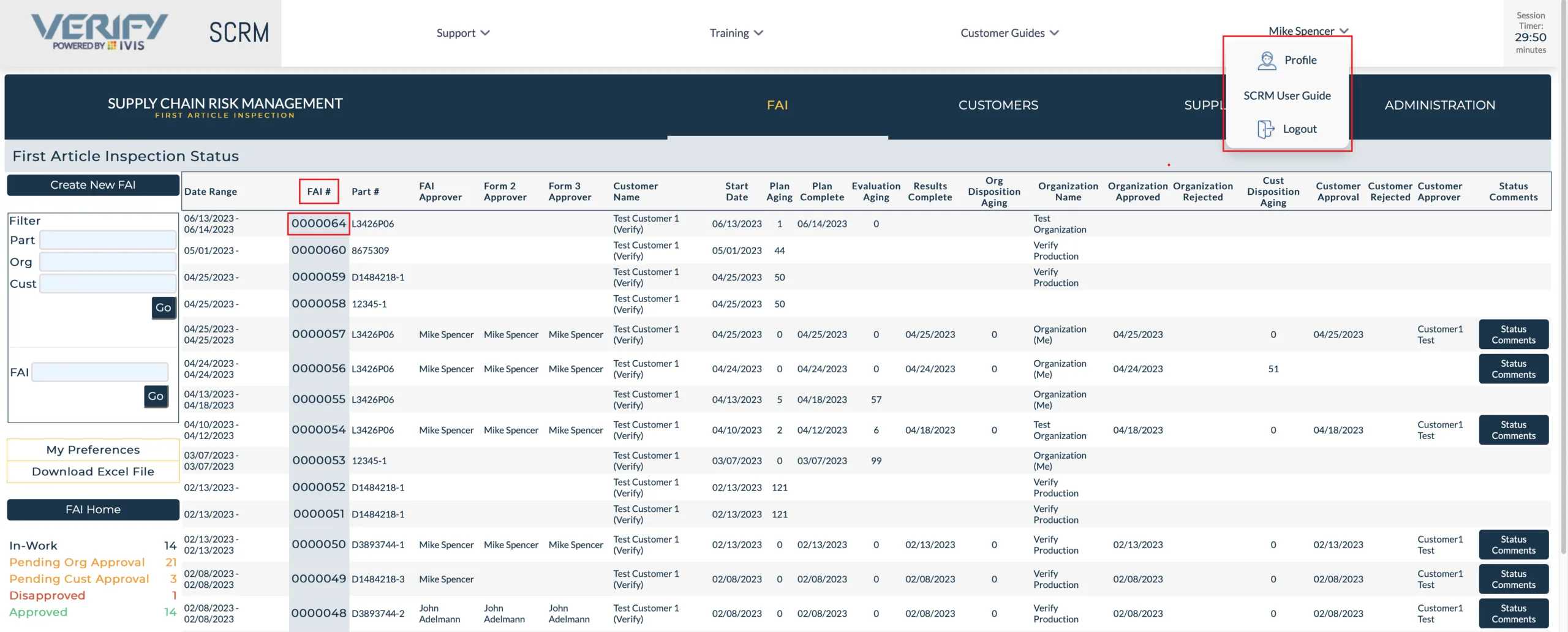Viewport: 1568px width, 632px height.
Task: Click the Logout door icon
Action: click(x=1265, y=129)
